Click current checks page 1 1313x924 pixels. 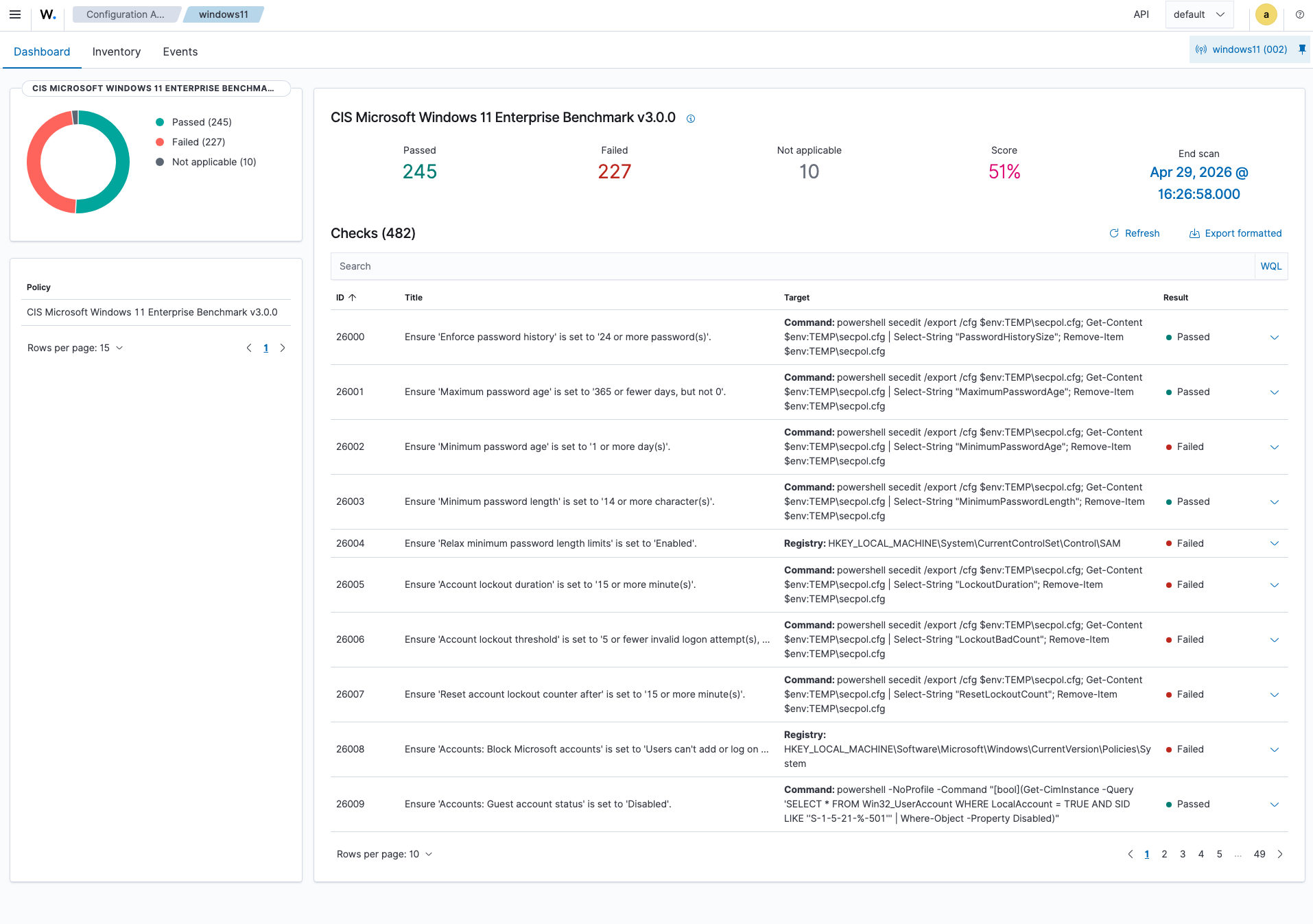[x=1147, y=854]
